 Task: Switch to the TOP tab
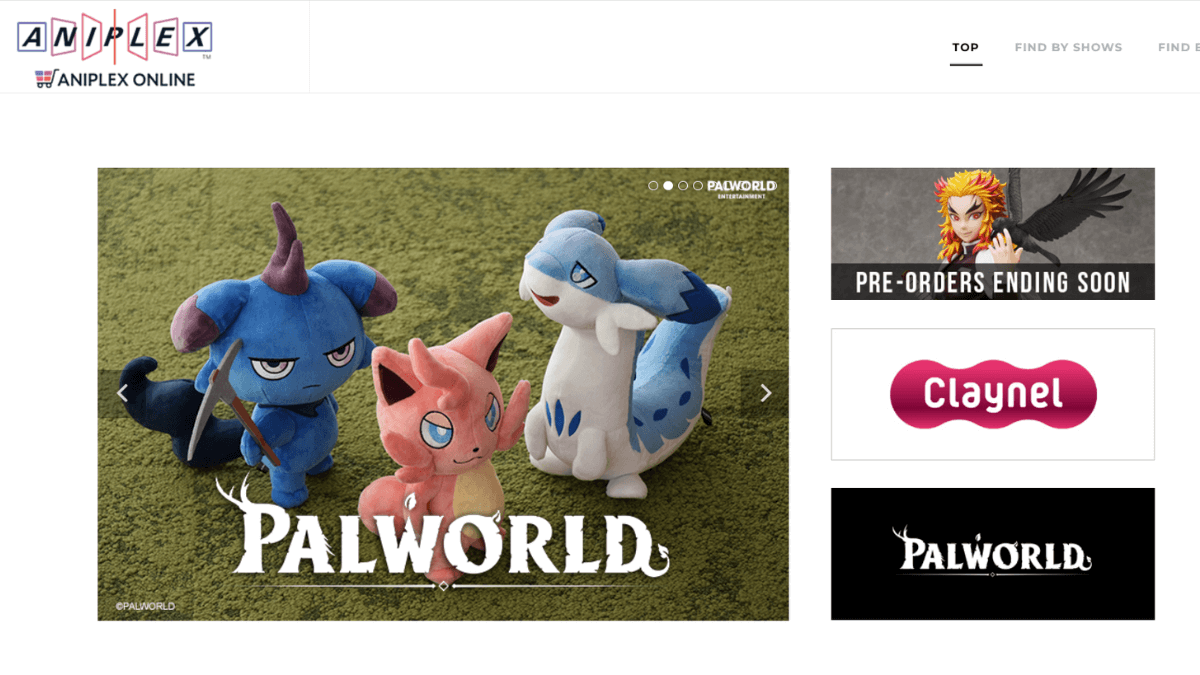[966, 47]
